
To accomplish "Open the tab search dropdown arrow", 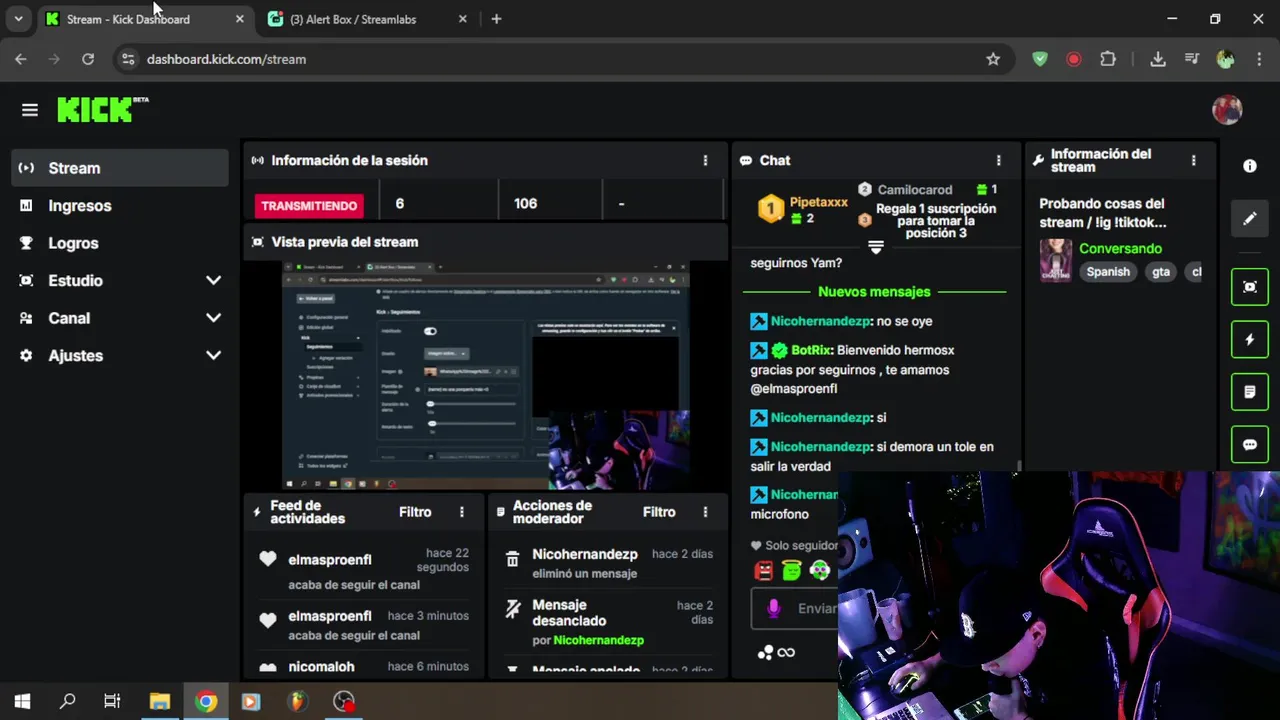I will tap(18, 19).
